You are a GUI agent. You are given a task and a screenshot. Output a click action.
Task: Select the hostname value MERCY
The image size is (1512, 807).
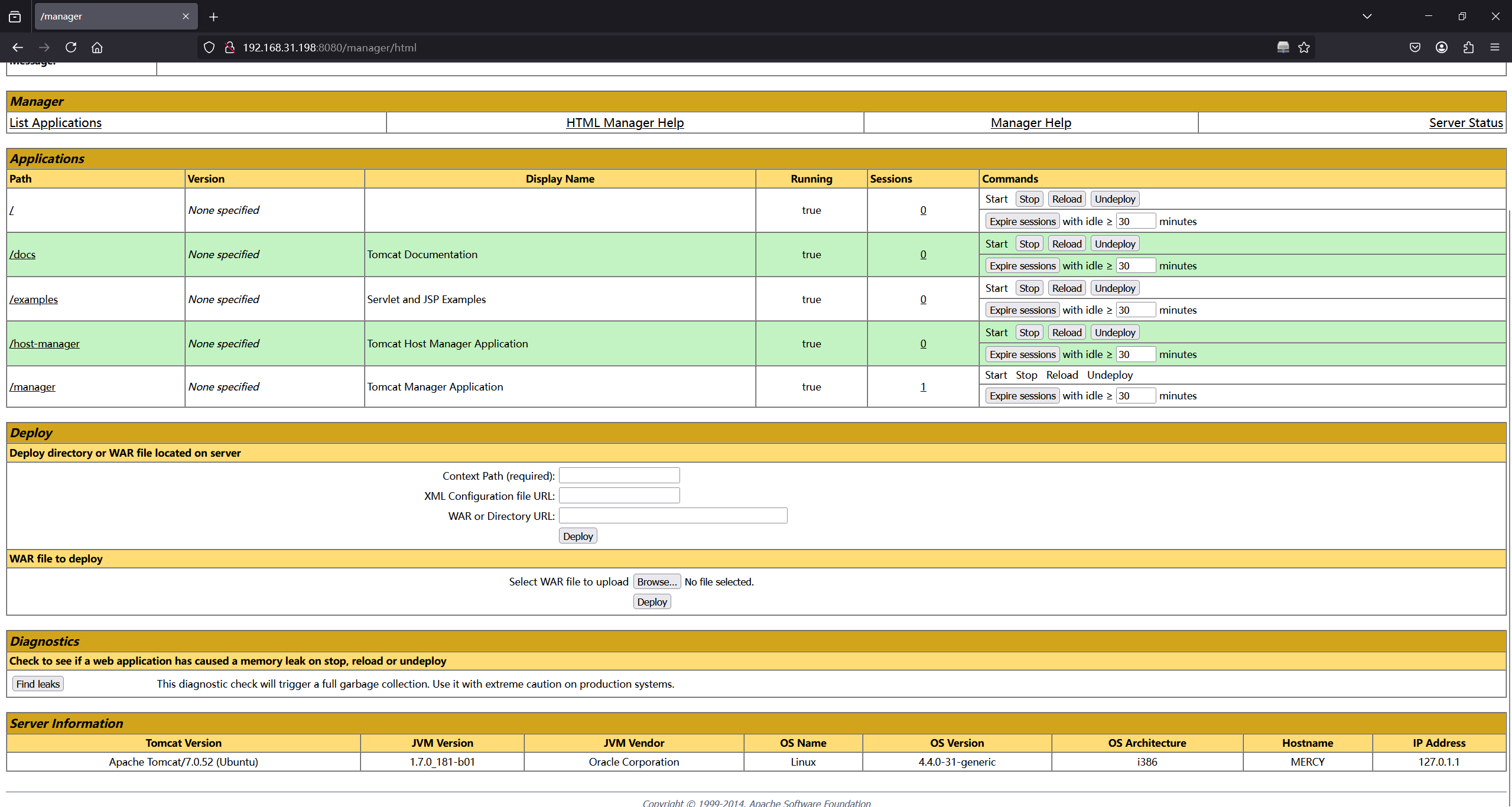(x=1308, y=762)
